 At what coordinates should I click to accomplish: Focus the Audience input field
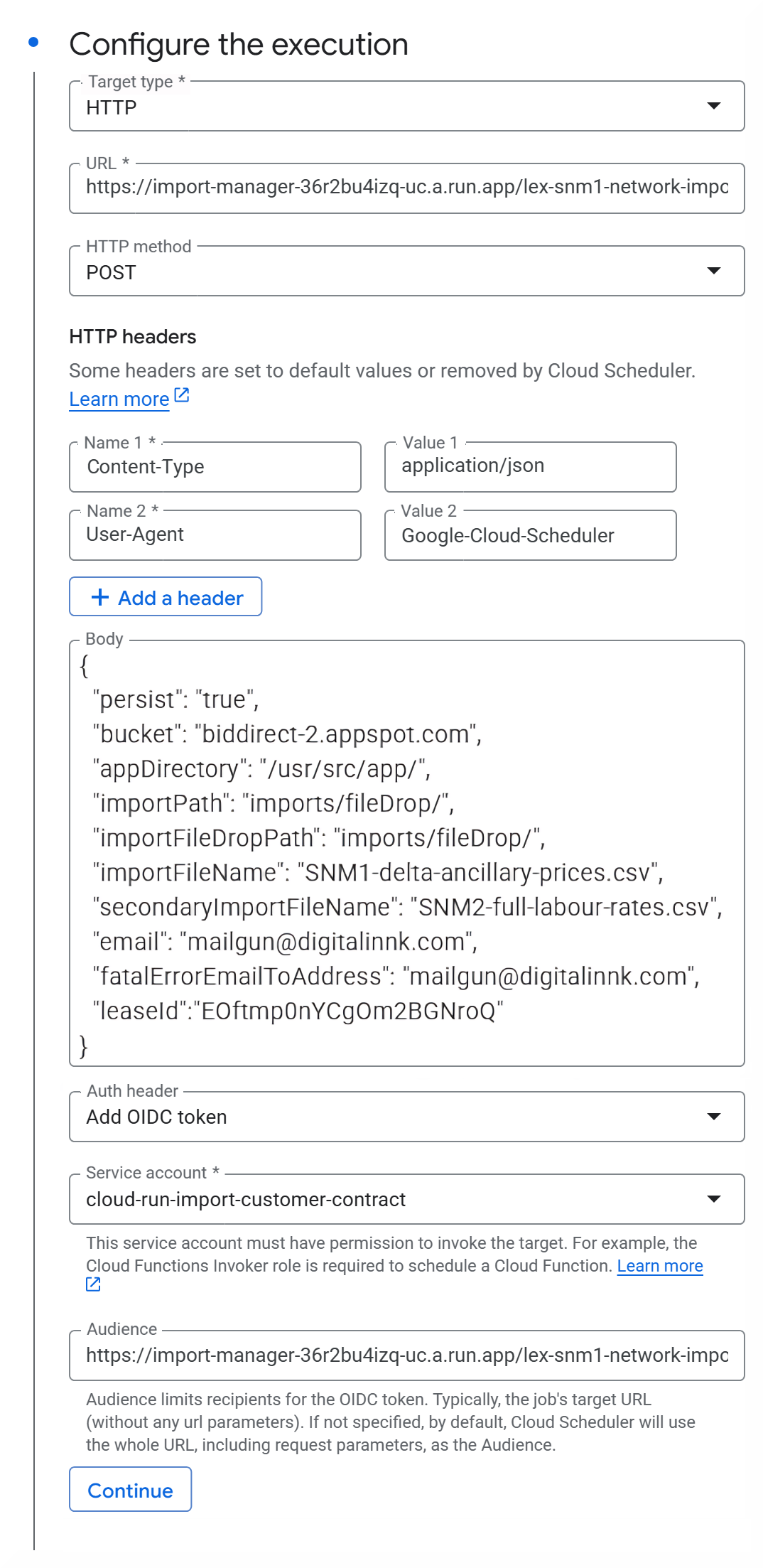pyautogui.click(x=406, y=1355)
